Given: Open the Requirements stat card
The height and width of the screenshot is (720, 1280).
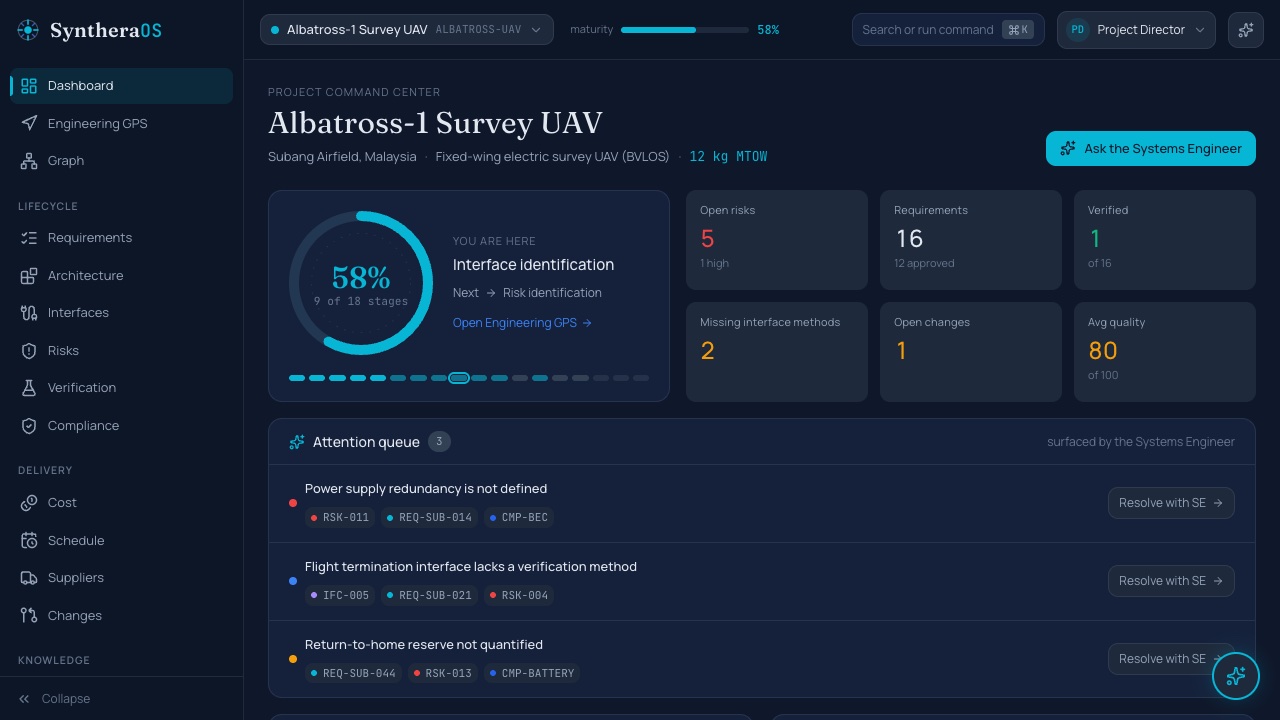Looking at the screenshot, I should tap(971, 240).
